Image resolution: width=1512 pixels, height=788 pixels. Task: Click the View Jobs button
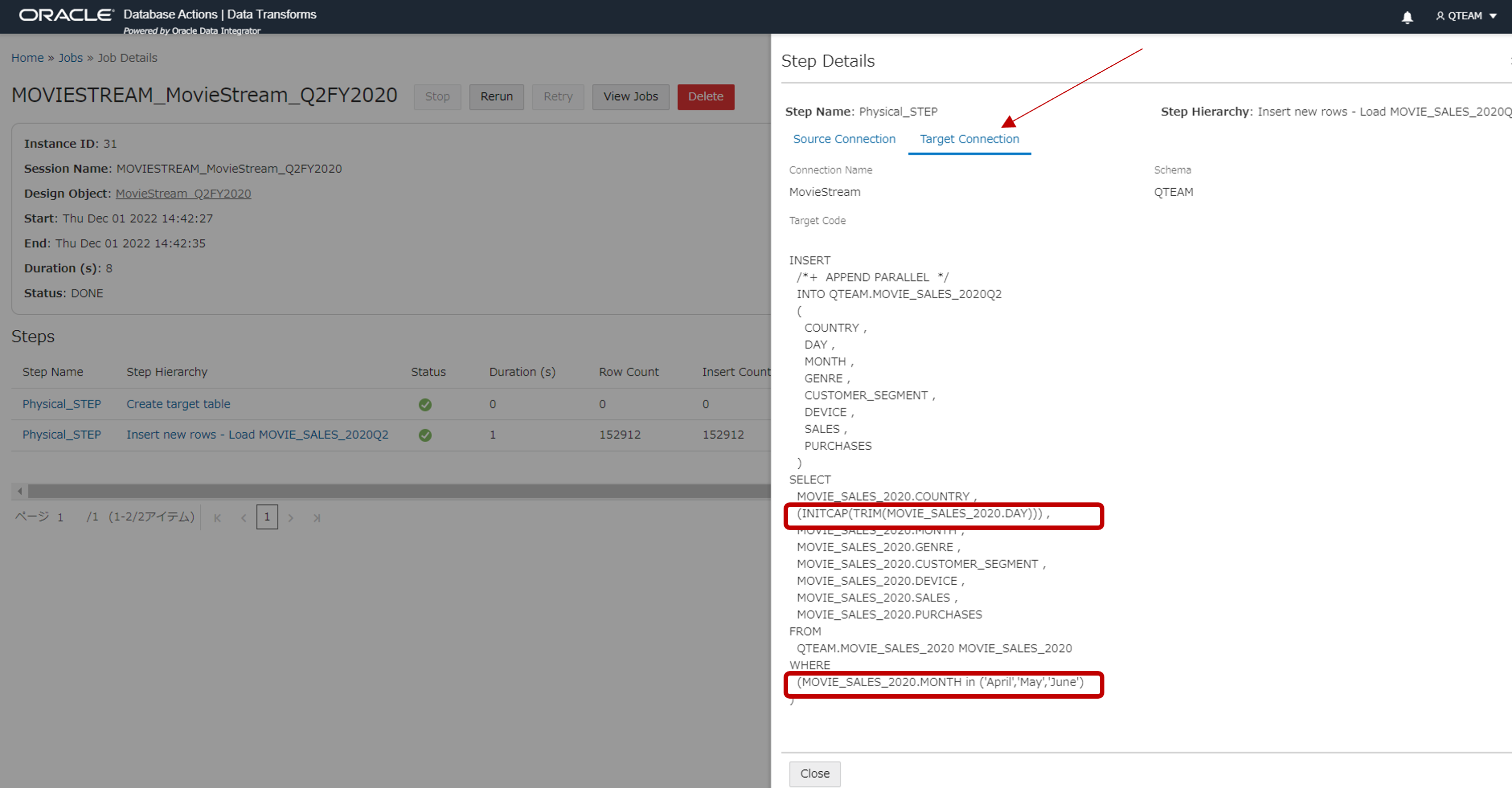[x=630, y=97]
